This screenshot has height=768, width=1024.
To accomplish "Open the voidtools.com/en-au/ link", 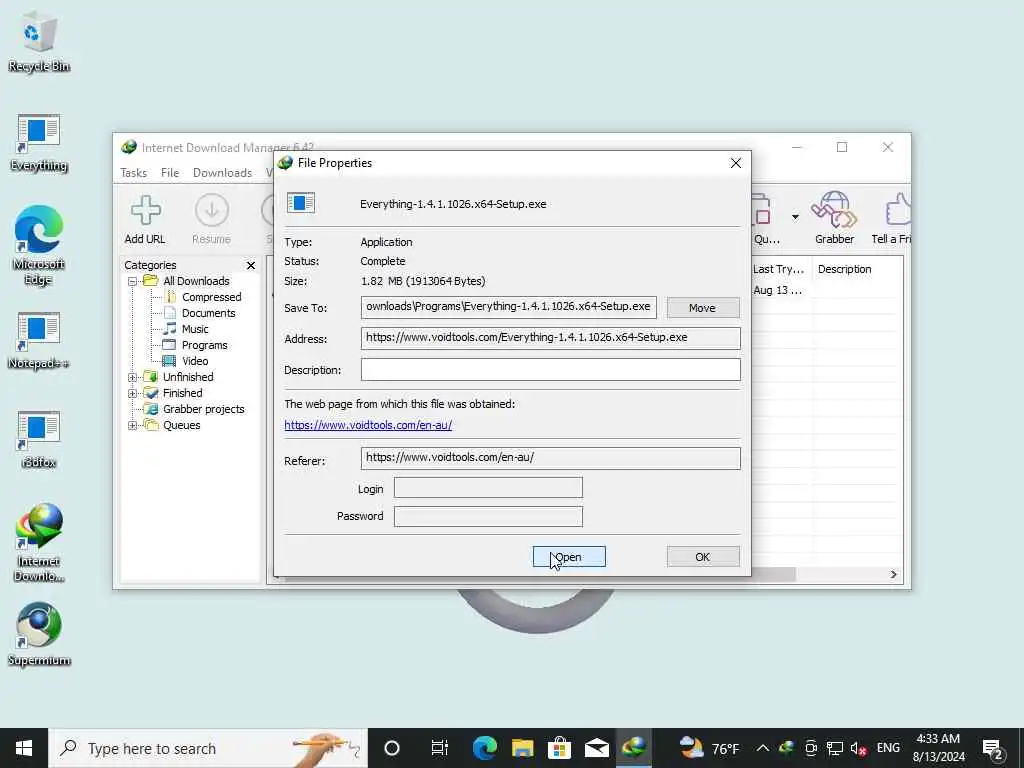I will (368, 425).
